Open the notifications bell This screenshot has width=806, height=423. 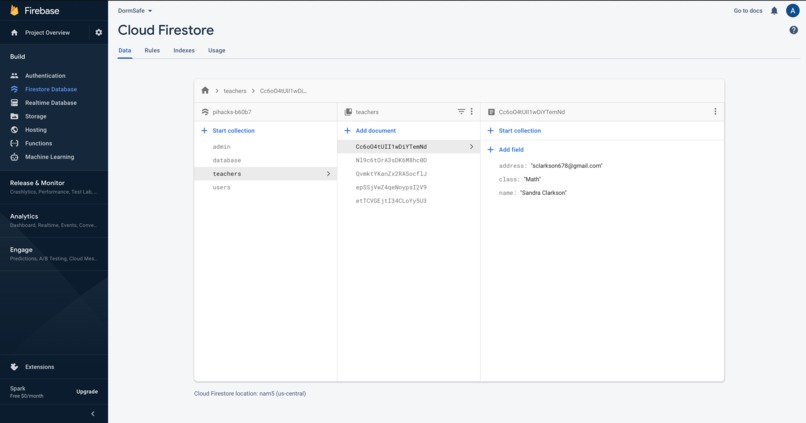point(774,11)
